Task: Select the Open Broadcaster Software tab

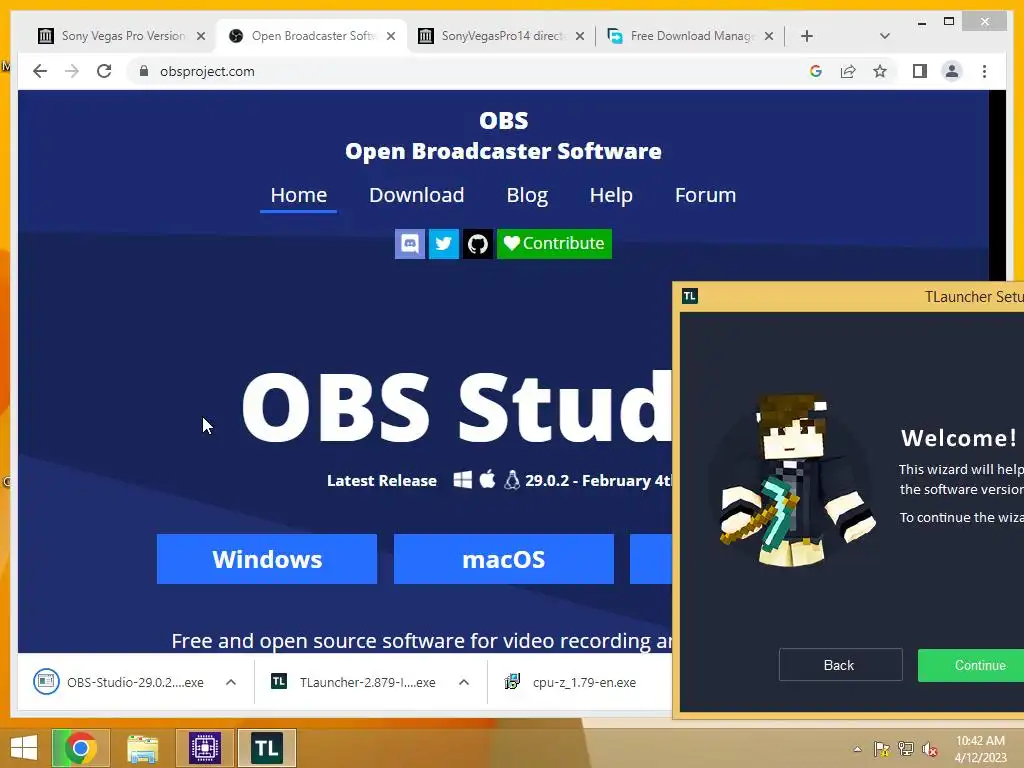Action: click(x=312, y=36)
